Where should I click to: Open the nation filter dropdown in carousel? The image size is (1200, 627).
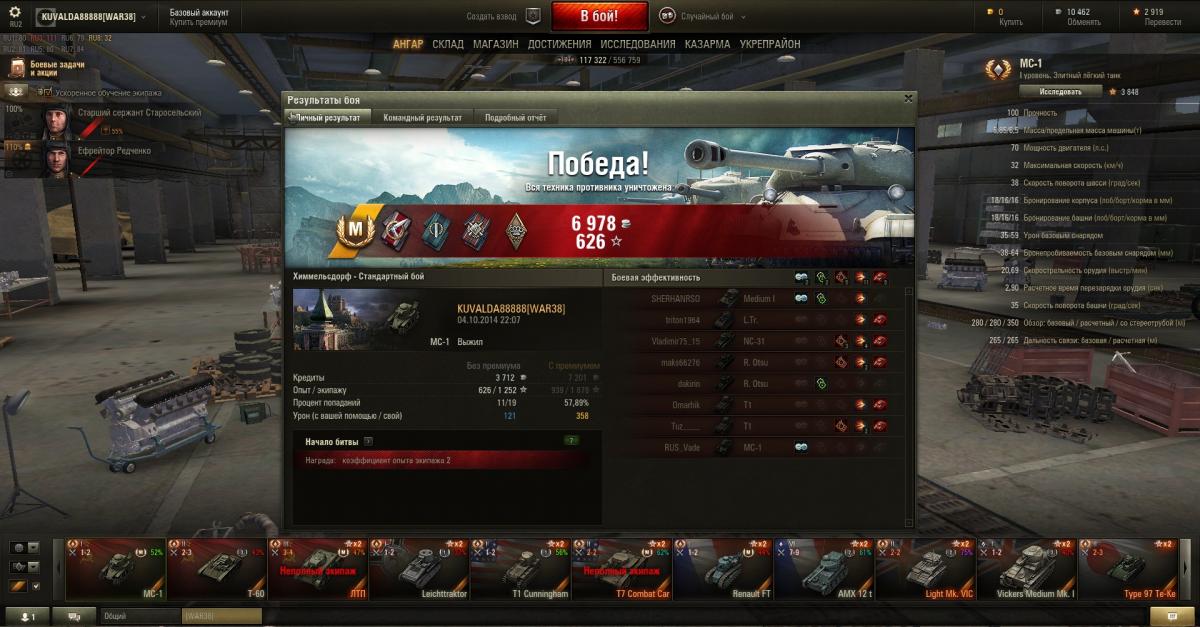point(25,548)
